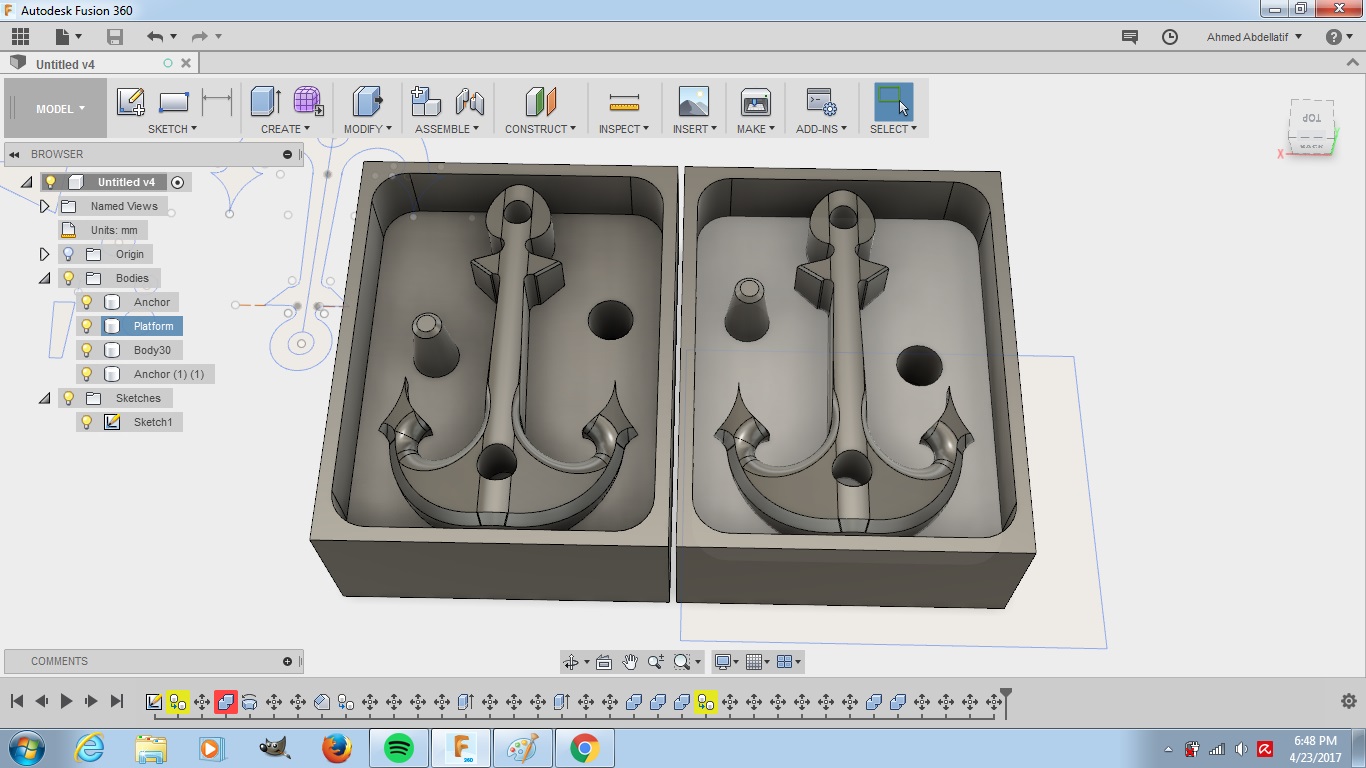Viewport: 1366px width, 768px height.
Task: Toggle visibility bulb of Bodies folder
Action: [x=68, y=278]
